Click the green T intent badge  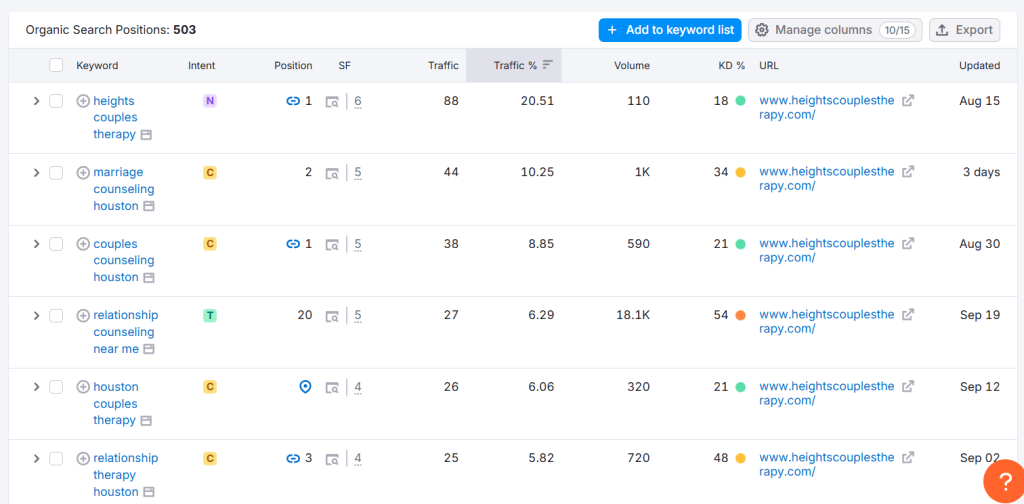coord(210,316)
